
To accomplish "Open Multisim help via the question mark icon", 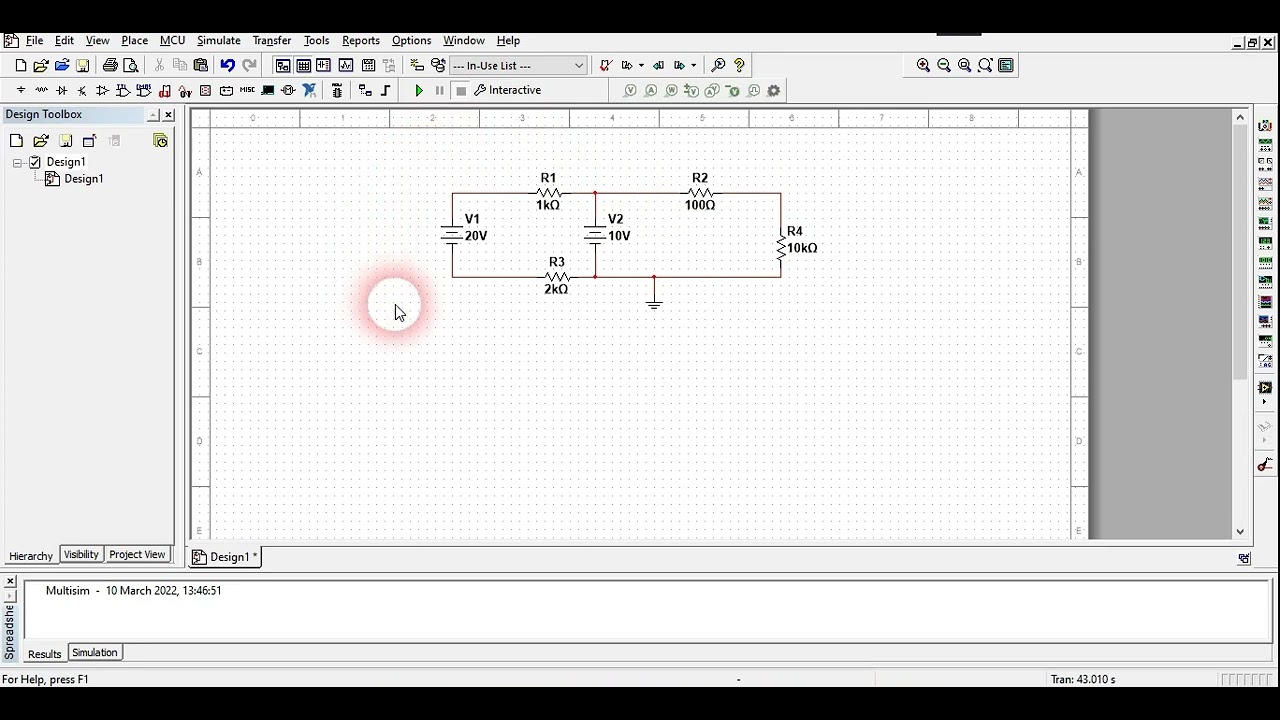I will [x=739, y=65].
